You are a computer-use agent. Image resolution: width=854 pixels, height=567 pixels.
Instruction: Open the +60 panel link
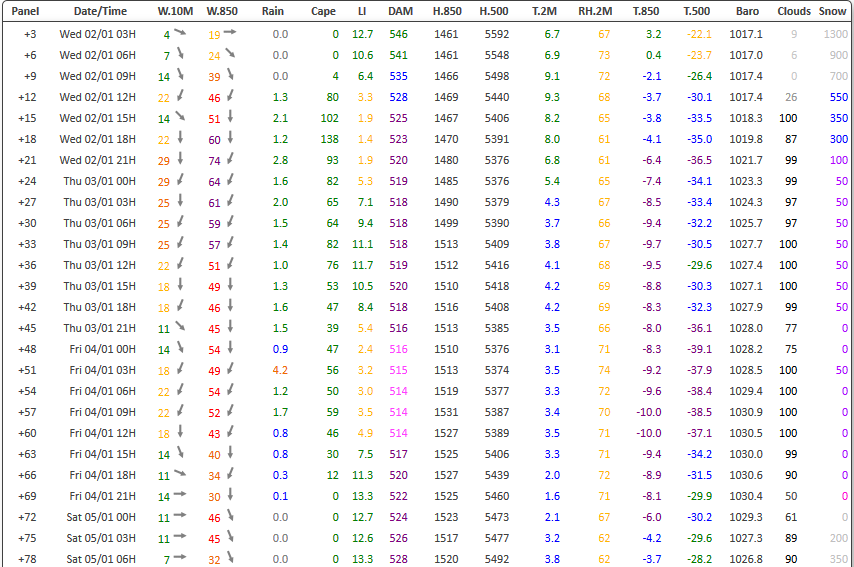click(x=28, y=433)
